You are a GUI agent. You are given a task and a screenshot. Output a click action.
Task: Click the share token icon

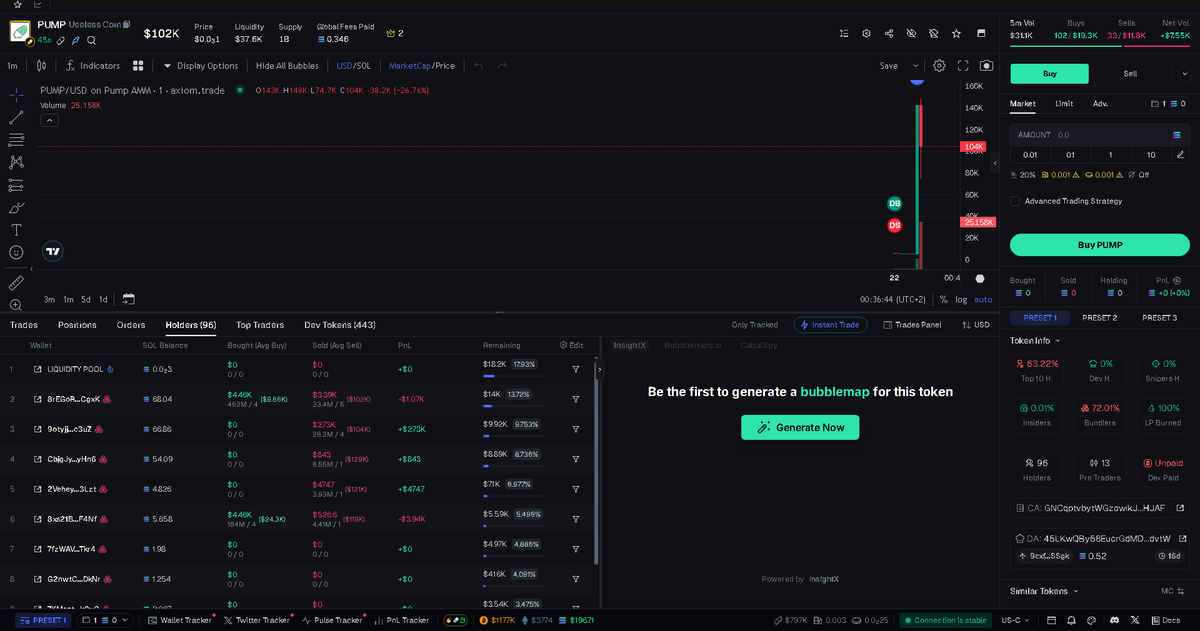[x=889, y=33]
